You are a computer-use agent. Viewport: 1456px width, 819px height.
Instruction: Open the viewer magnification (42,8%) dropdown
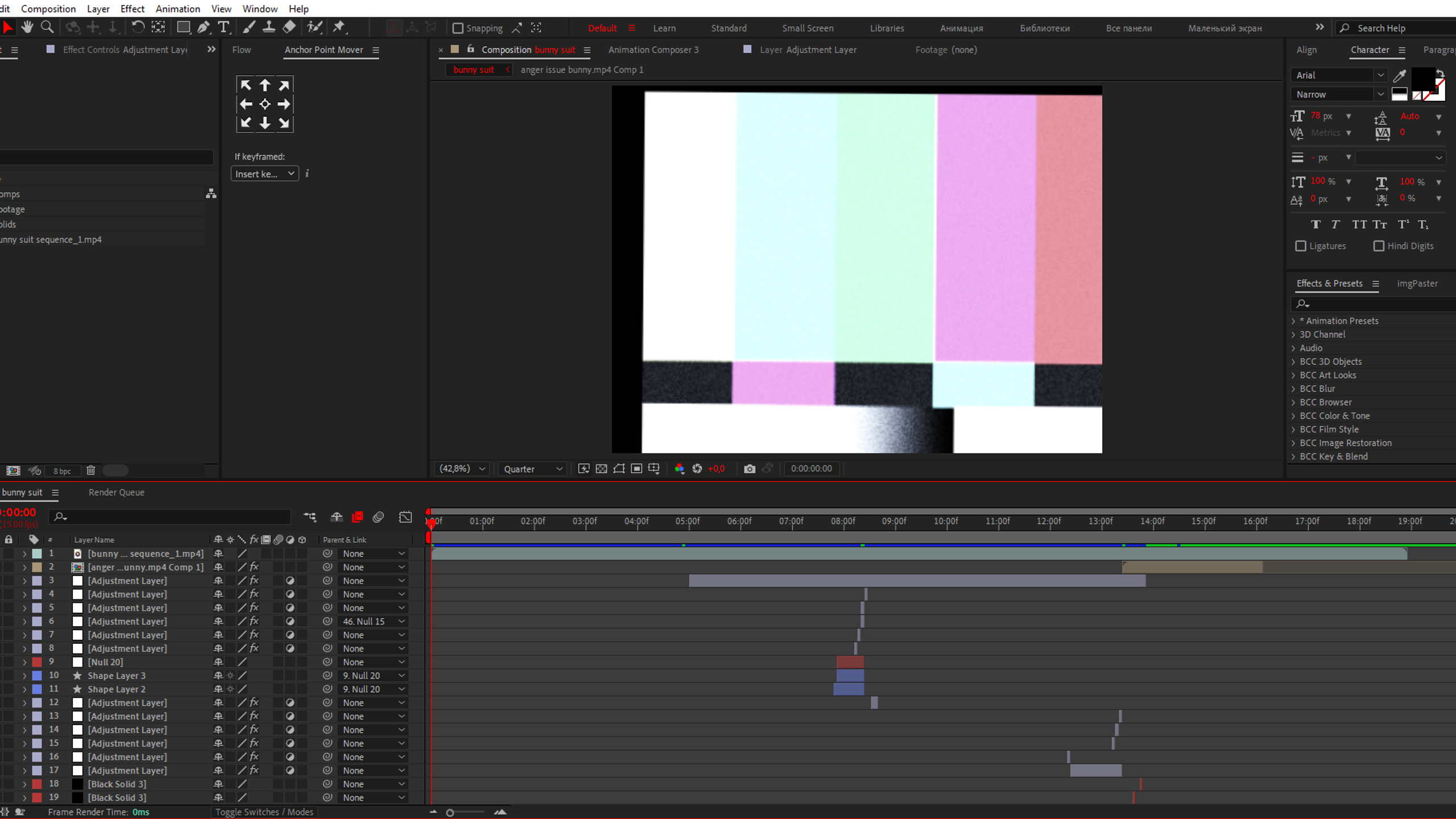pos(462,469)
